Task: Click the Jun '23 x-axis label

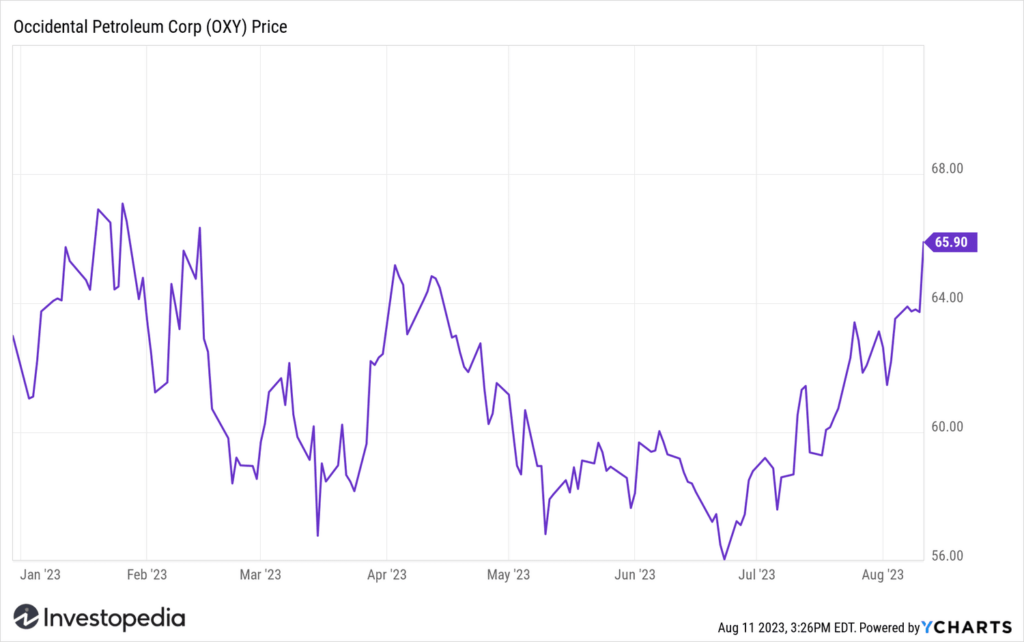Action: [635, 575]
